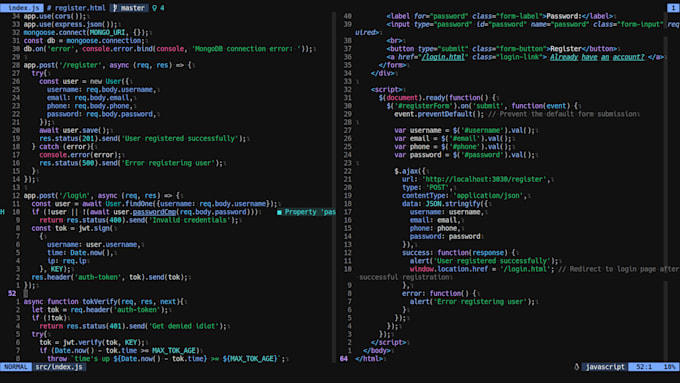Image resolution: width=680 pixels, height=383 pixels.
Task: Click the async function tokVerify line
Action: coord(104,301)
